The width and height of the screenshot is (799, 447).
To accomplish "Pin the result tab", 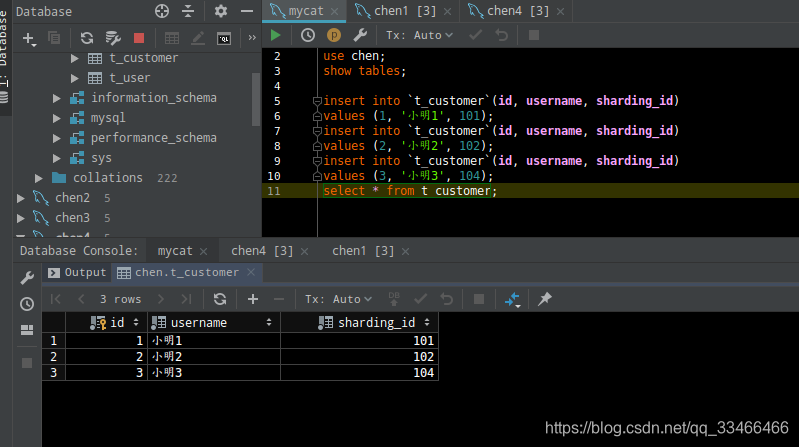I will [544, 299].
